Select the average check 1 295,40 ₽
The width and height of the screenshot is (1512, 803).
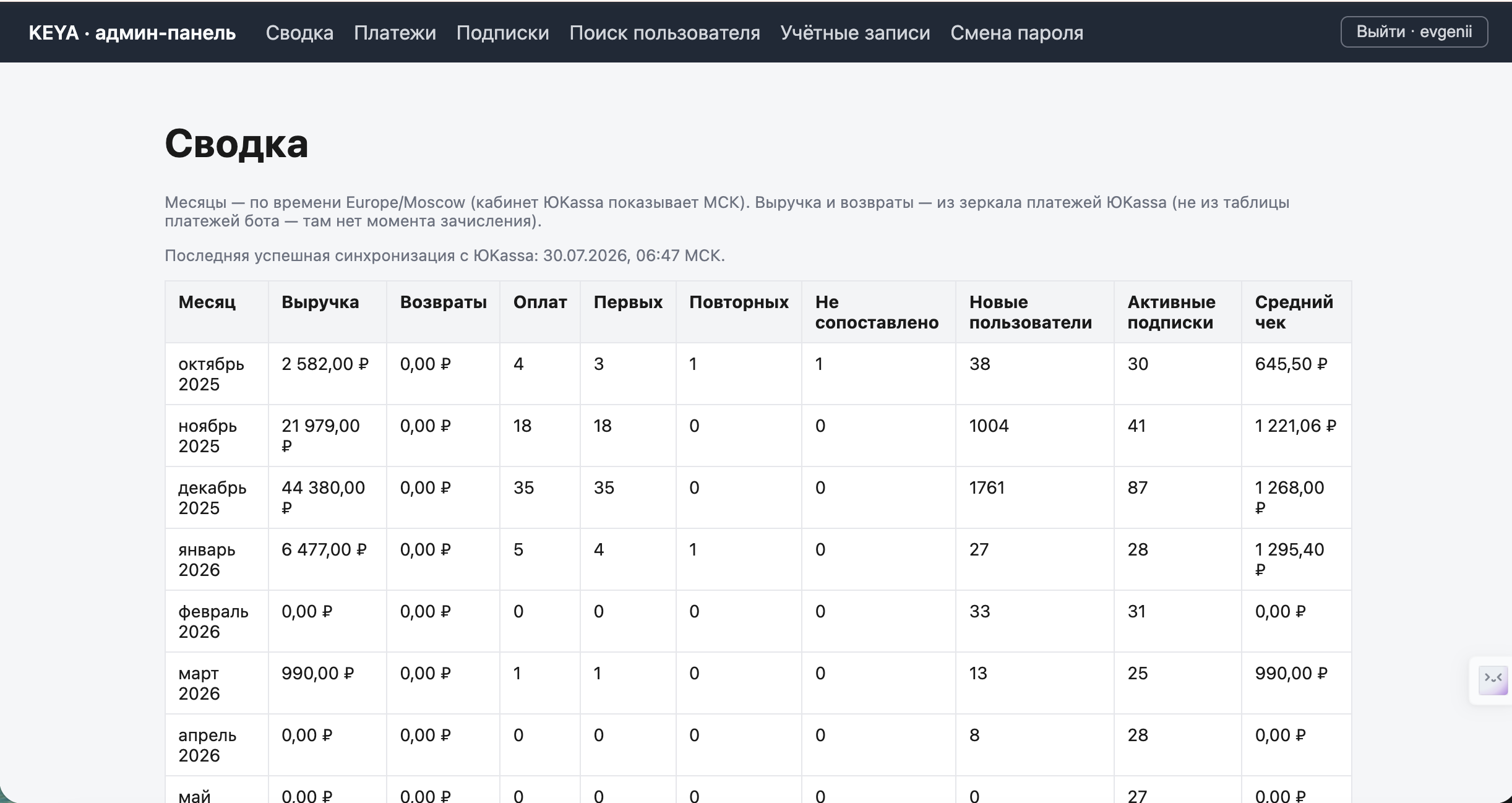1290,559
